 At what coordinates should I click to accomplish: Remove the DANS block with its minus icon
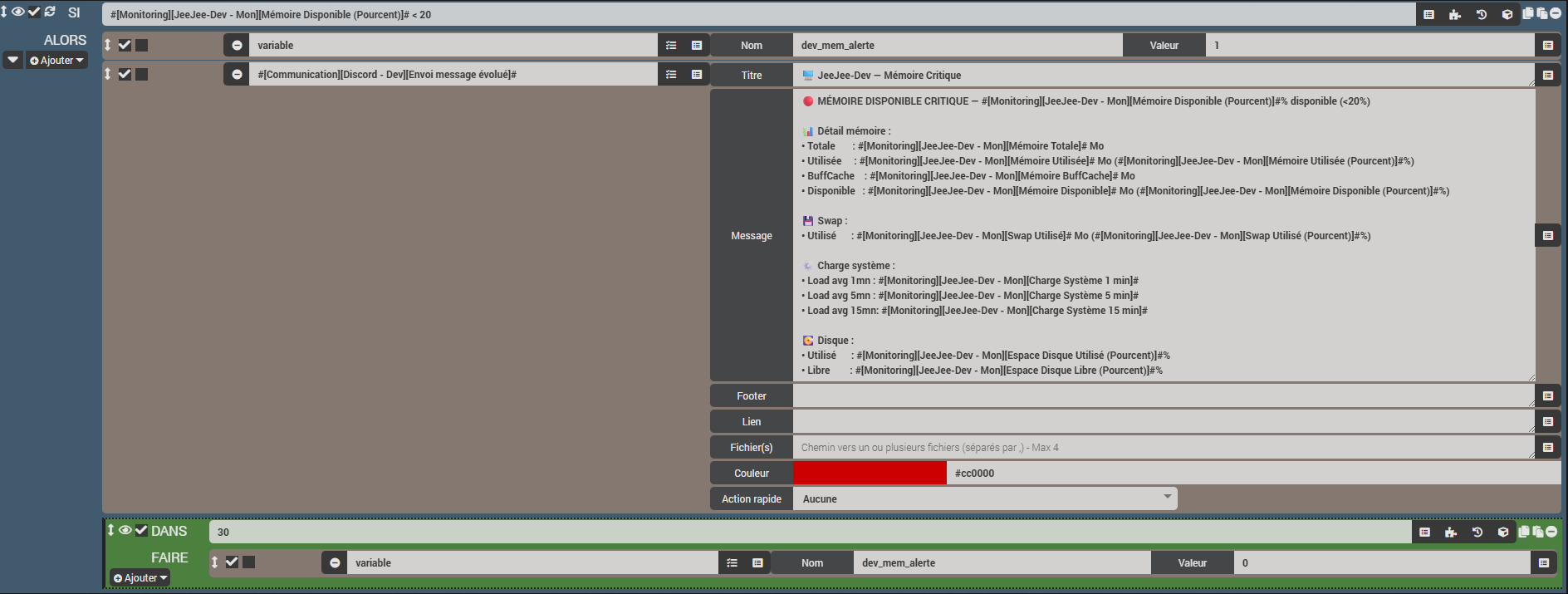(x=1551, y=531)
